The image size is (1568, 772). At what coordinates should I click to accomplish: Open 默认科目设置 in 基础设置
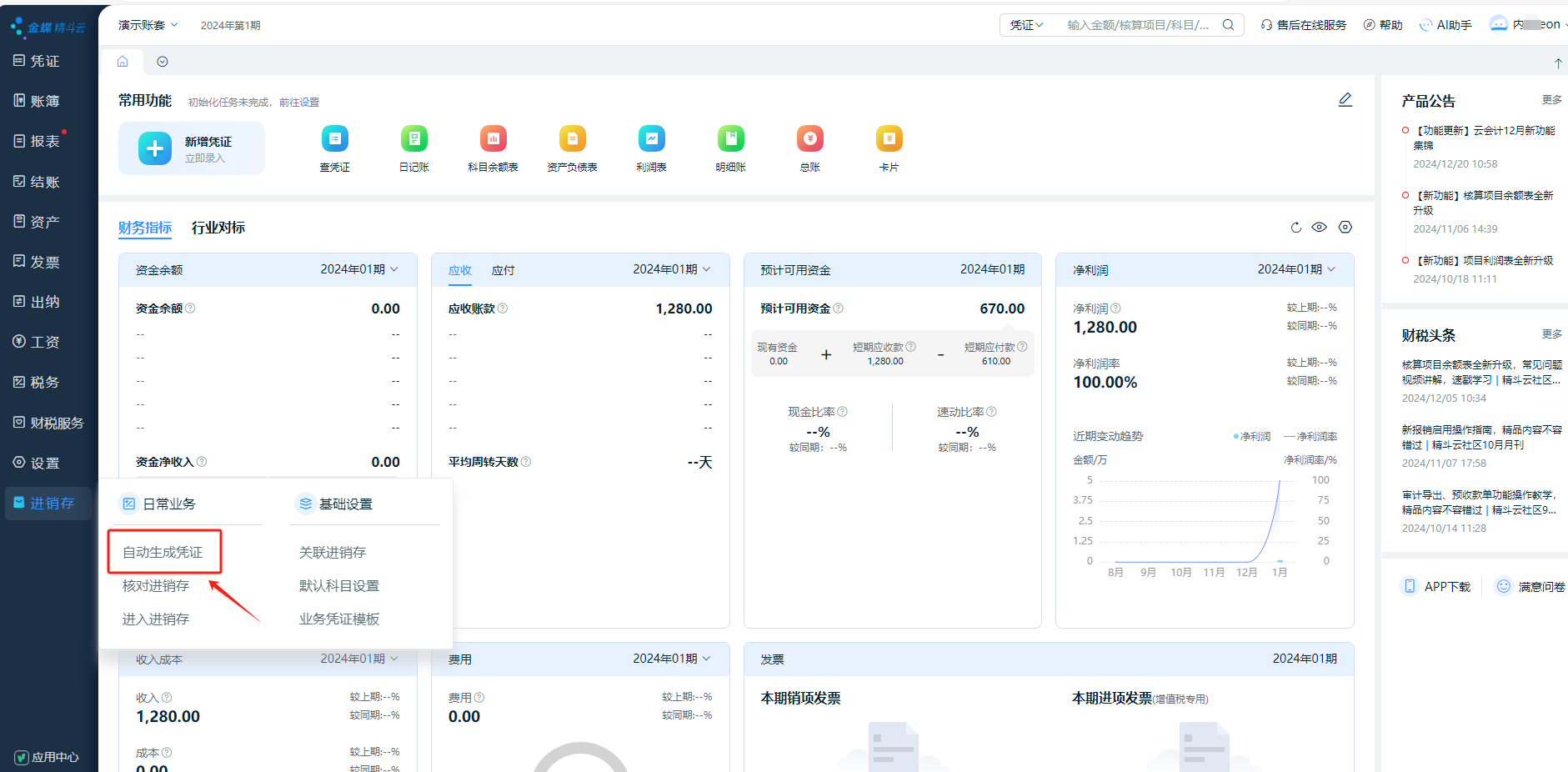point(338,586)
